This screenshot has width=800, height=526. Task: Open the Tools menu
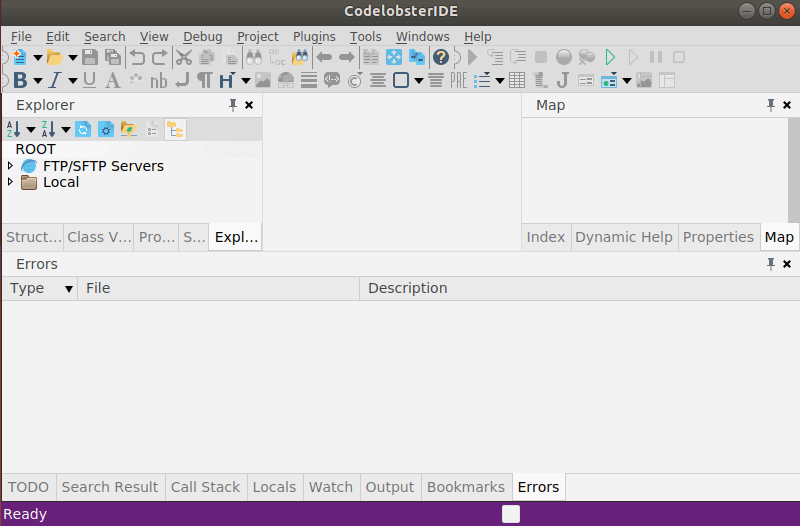tap(365, 37)
